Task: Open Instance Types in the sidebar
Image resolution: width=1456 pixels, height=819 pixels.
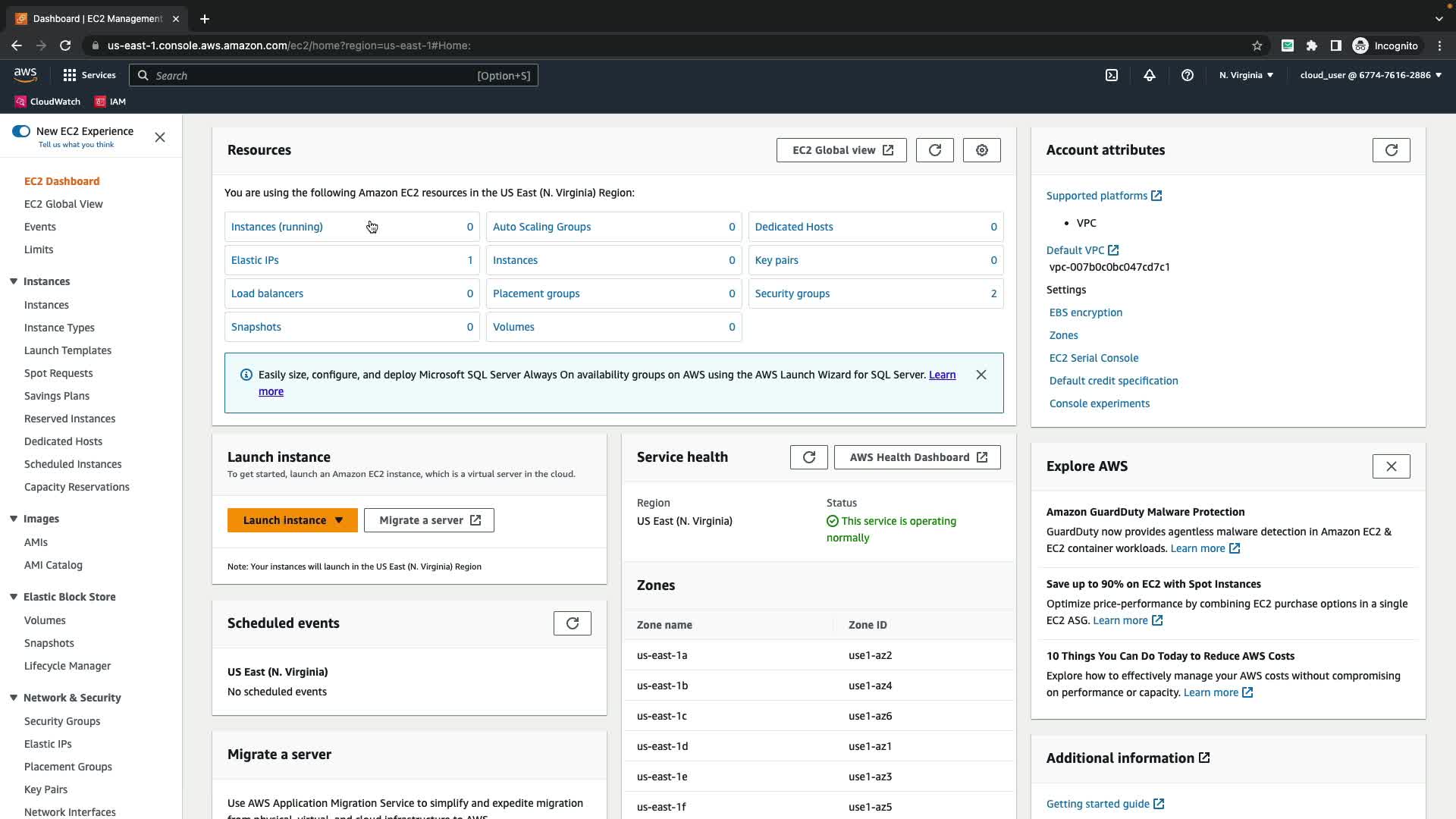Action: point(59,328)
